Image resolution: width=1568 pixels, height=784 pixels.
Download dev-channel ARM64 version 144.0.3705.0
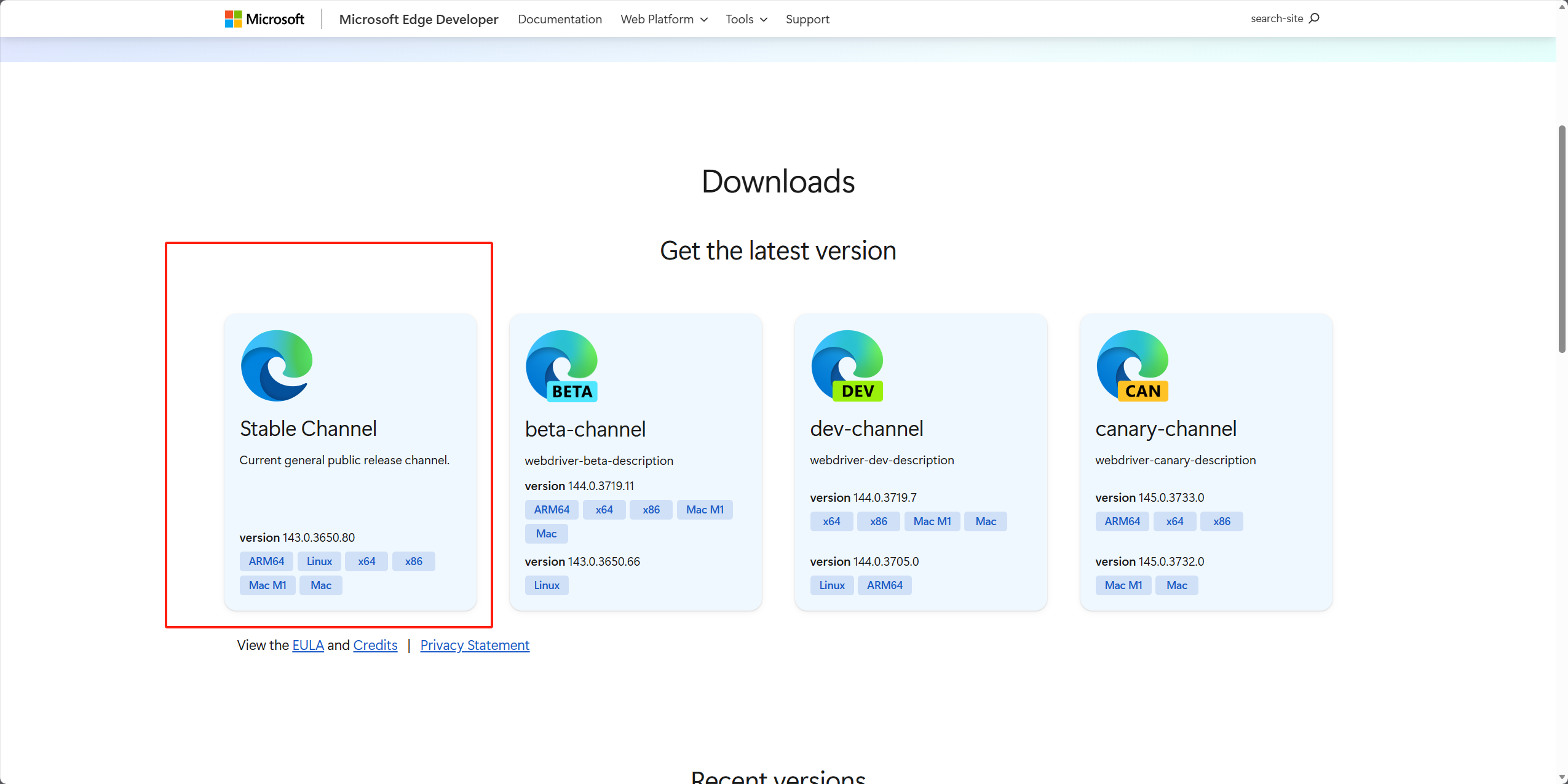884,585
